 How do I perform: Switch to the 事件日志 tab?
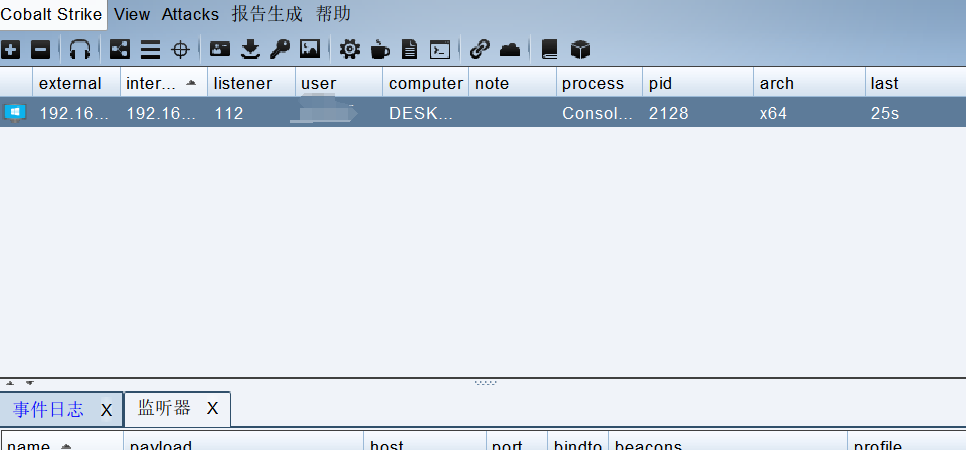coord(48,410)
